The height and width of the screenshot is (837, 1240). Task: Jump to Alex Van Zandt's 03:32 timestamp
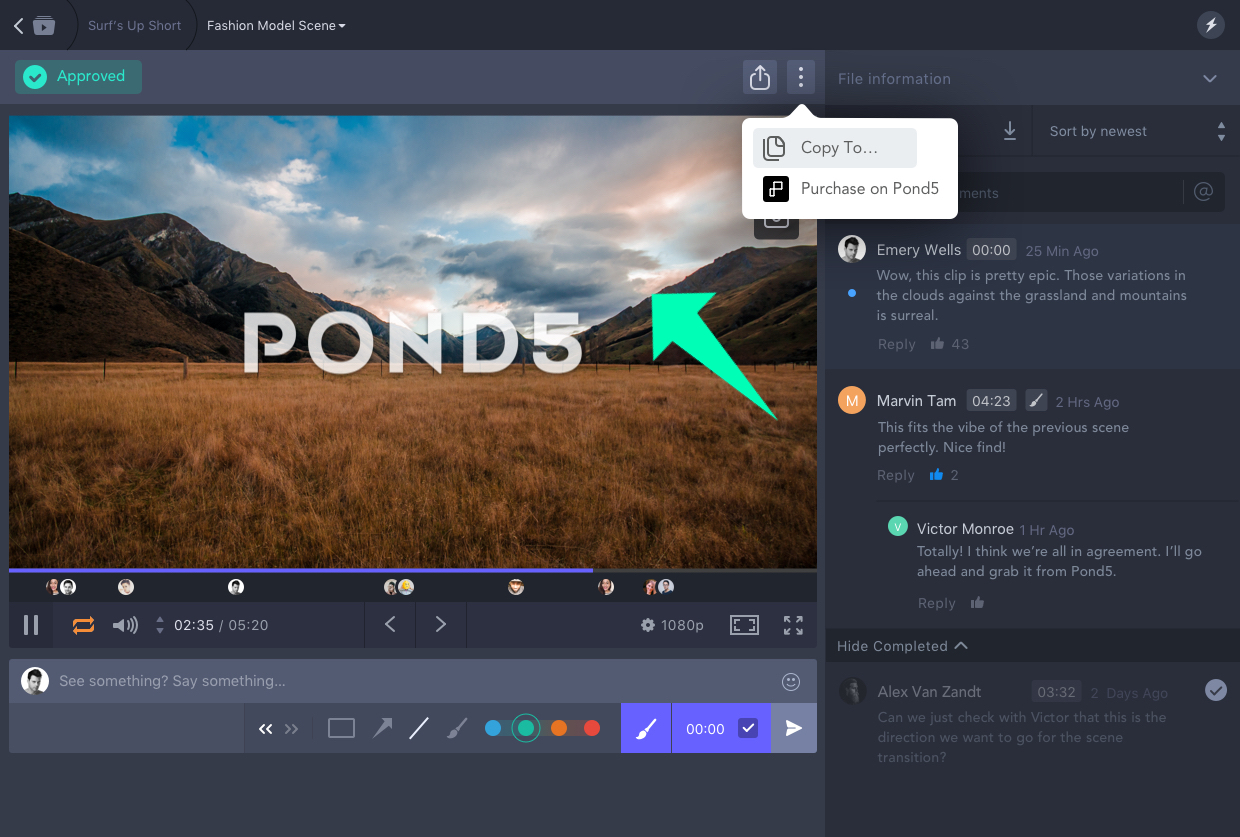(1056, 692)
